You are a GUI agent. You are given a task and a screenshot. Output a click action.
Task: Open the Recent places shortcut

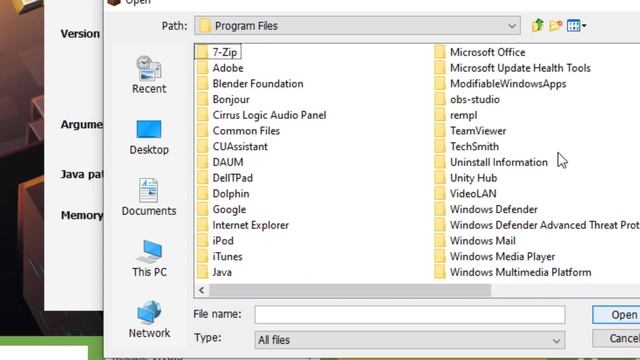[149, 75]
